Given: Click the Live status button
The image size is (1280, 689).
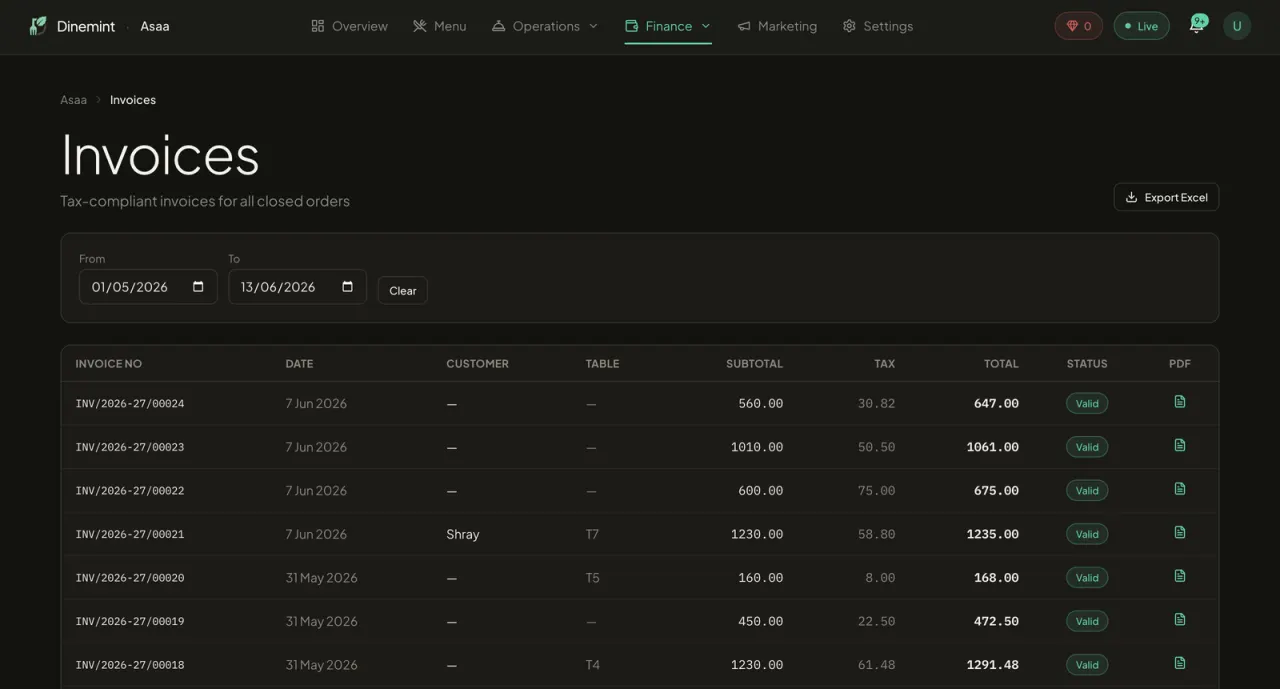Looking at the screenshot, I should pos(1141,26).
